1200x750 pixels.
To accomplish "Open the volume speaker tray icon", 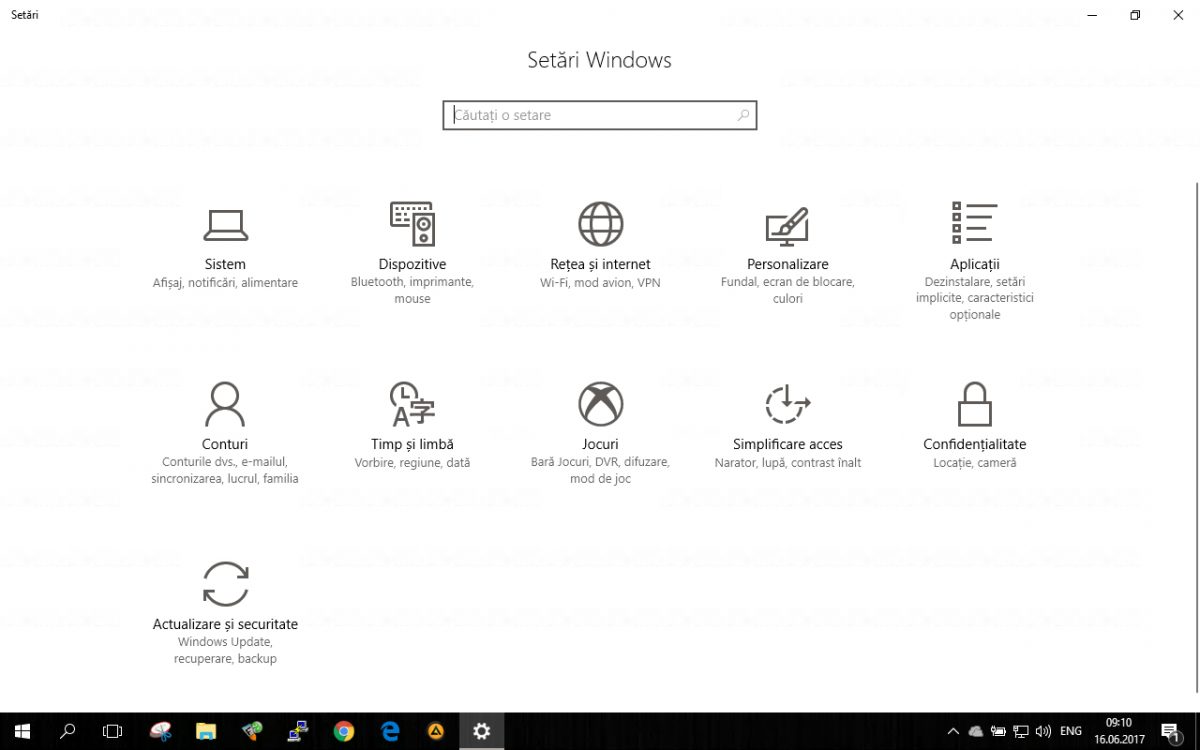I will coord(1044,731).
